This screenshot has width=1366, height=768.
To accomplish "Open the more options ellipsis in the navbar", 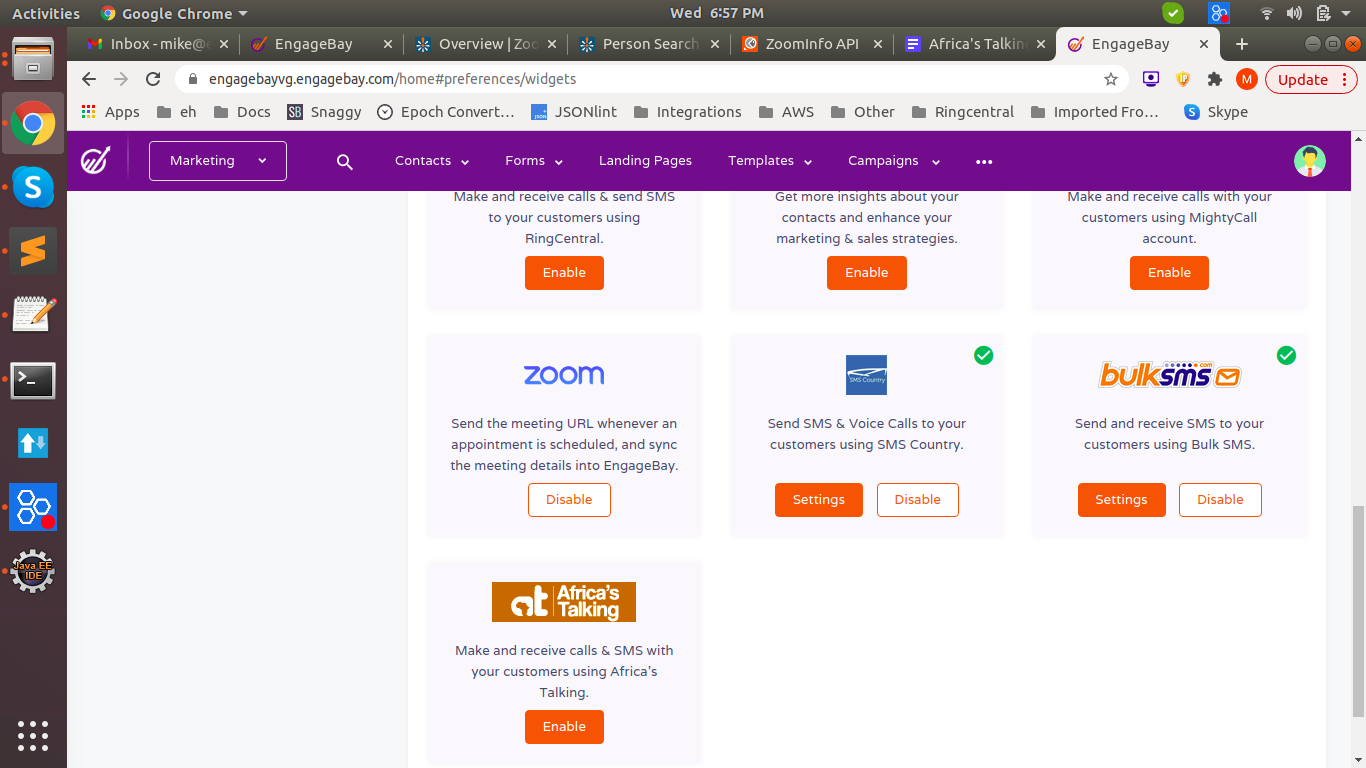I will 984,161.
